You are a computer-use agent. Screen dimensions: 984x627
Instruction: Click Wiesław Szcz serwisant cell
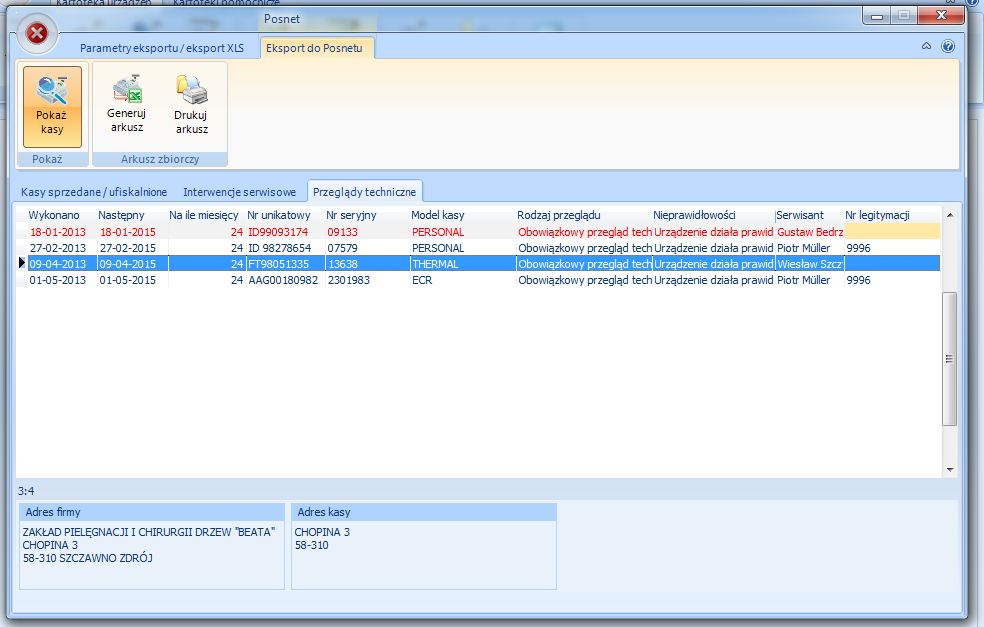click(x=810, y=264)
